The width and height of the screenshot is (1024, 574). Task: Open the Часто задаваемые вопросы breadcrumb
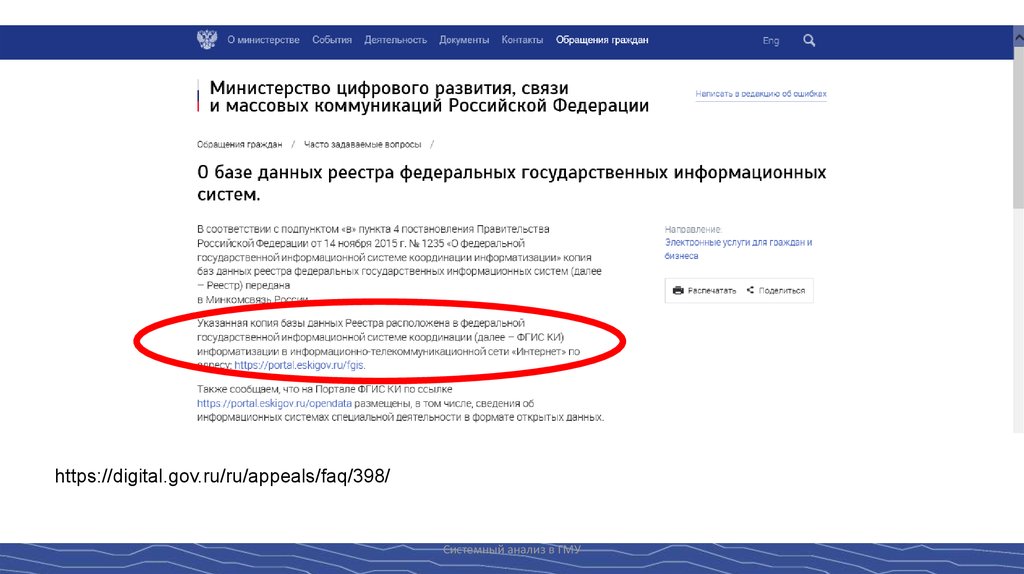click(x=363, y=144)
